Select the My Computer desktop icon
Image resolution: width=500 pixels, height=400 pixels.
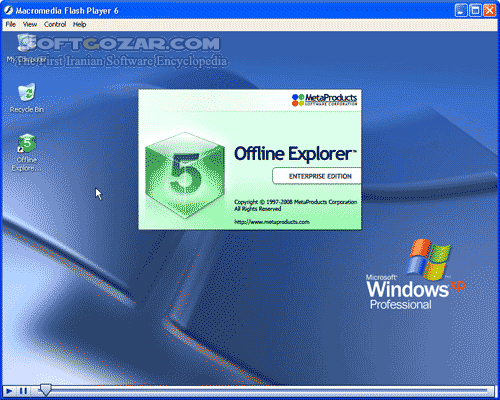pos(26,49)
